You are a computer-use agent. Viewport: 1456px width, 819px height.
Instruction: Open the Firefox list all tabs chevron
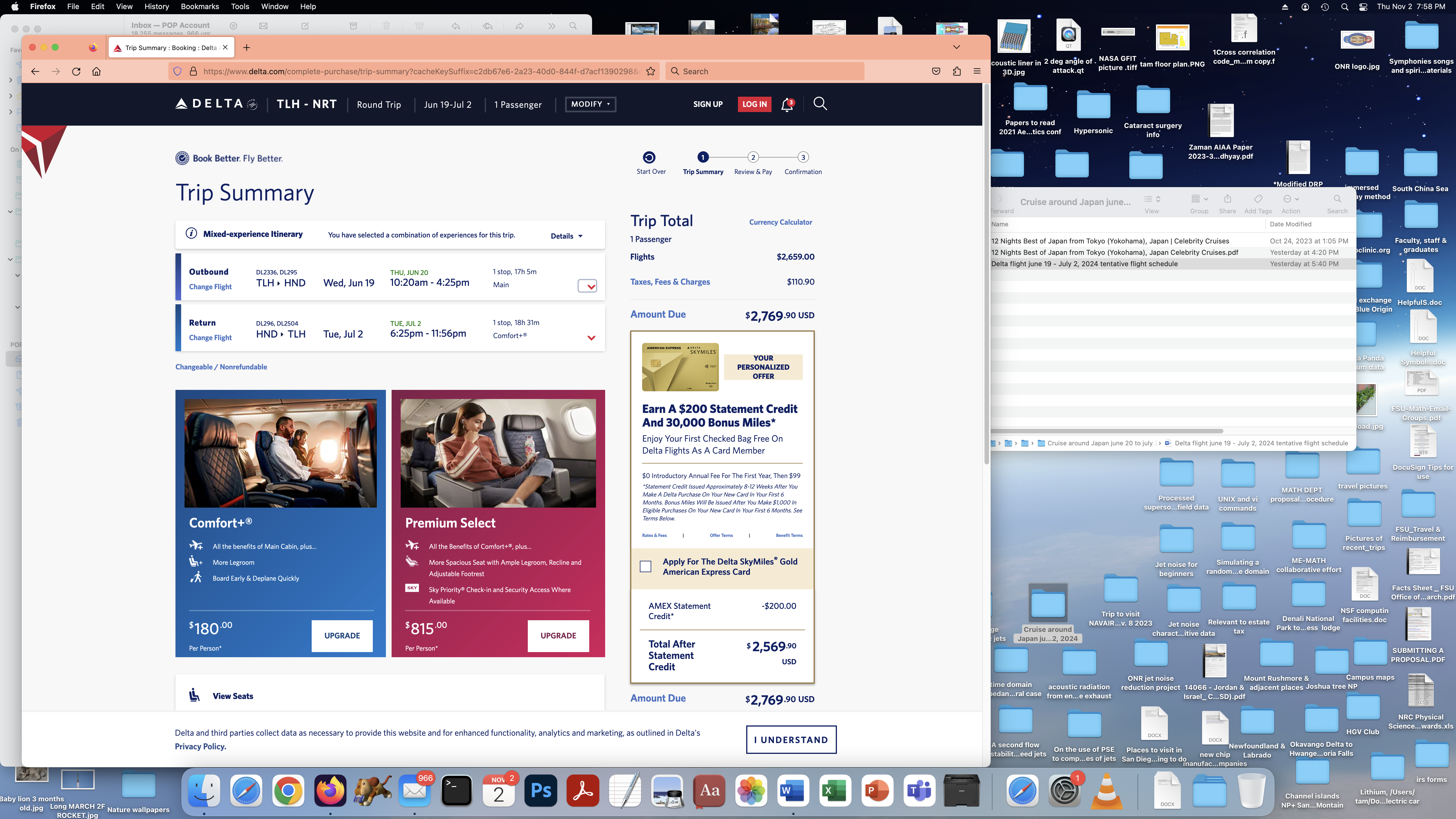956,47
